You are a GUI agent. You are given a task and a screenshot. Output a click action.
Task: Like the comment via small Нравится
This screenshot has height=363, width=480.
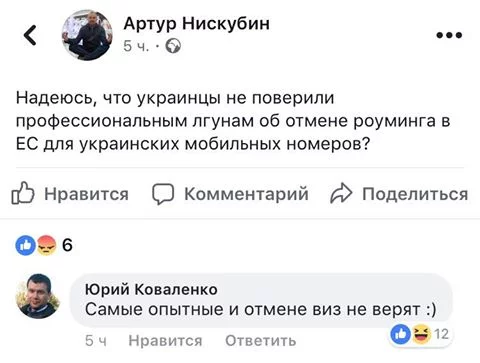165,341
